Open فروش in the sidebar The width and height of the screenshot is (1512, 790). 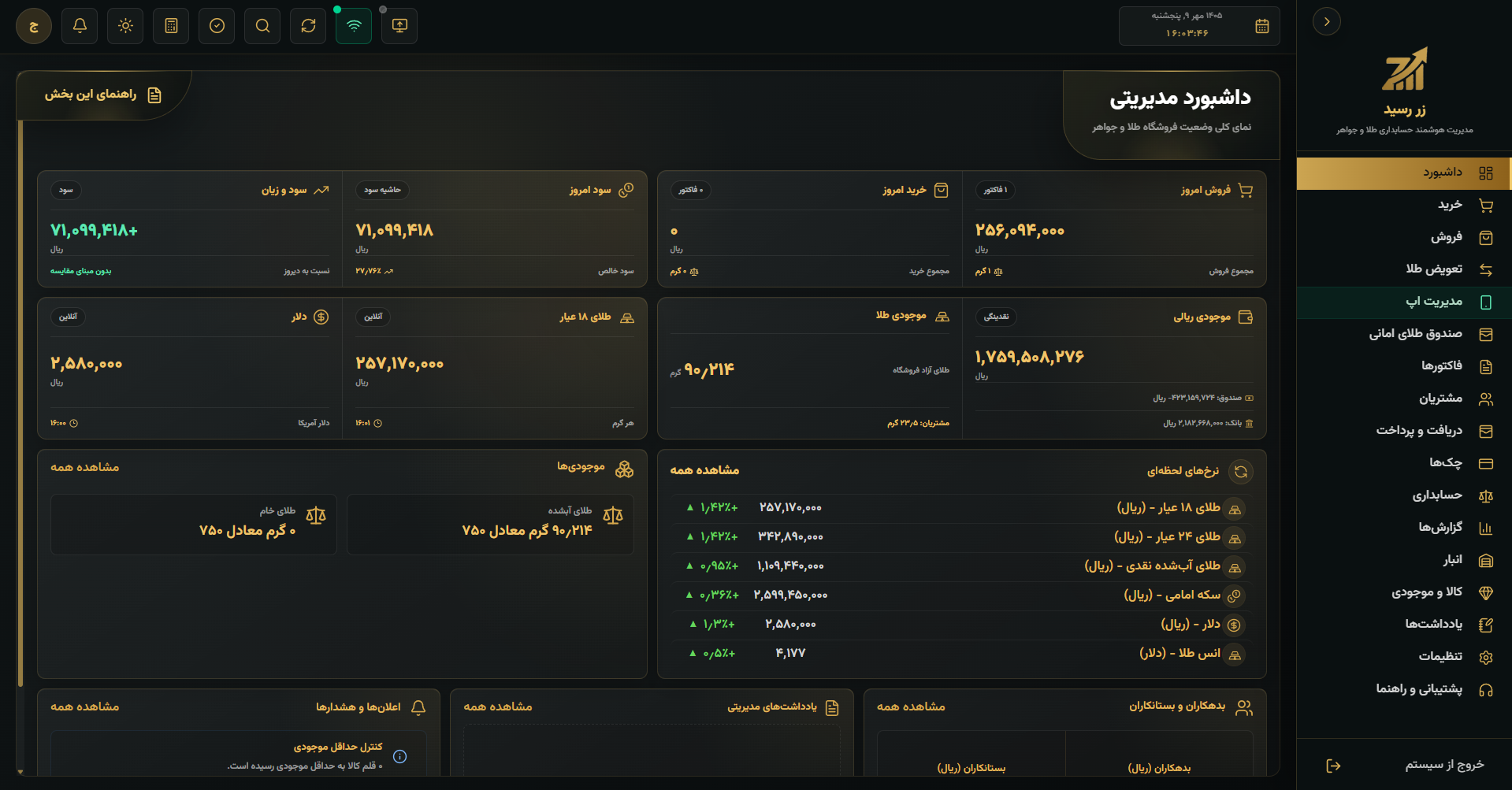[1404, 238]
